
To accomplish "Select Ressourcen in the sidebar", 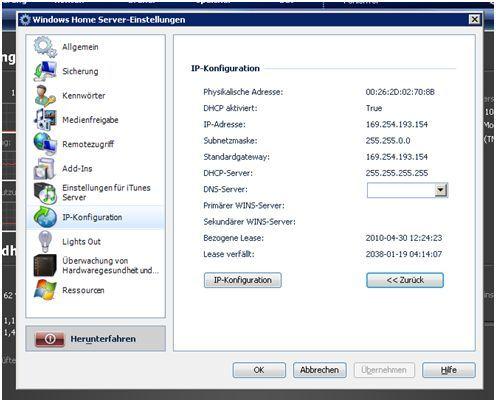I will 95,290.
